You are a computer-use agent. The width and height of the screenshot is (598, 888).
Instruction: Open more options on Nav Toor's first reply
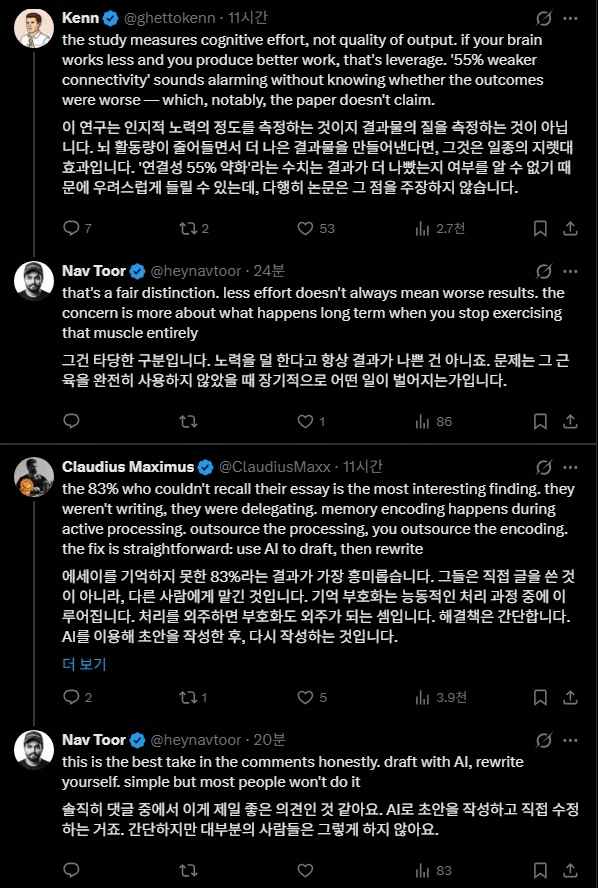point(572,269)
